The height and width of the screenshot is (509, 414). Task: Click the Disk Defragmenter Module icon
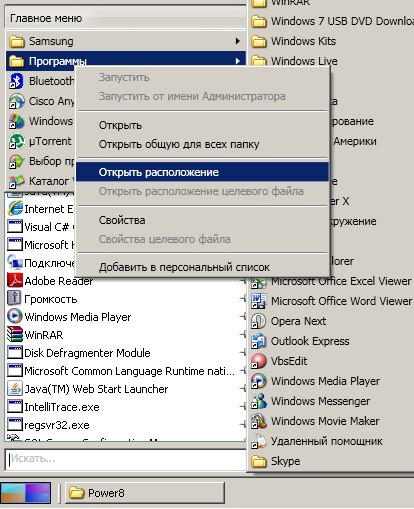[15, 352]
